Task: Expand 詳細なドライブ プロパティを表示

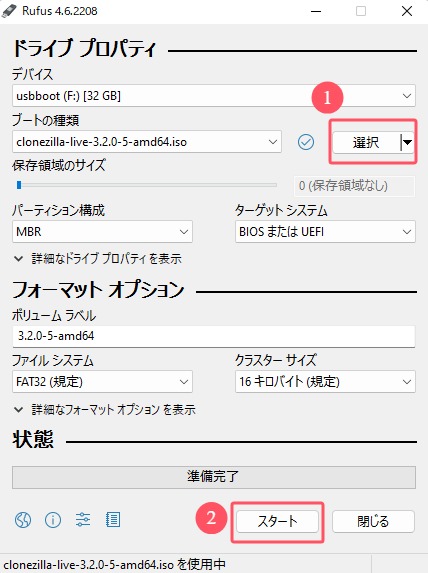Action: click(98, 259)
